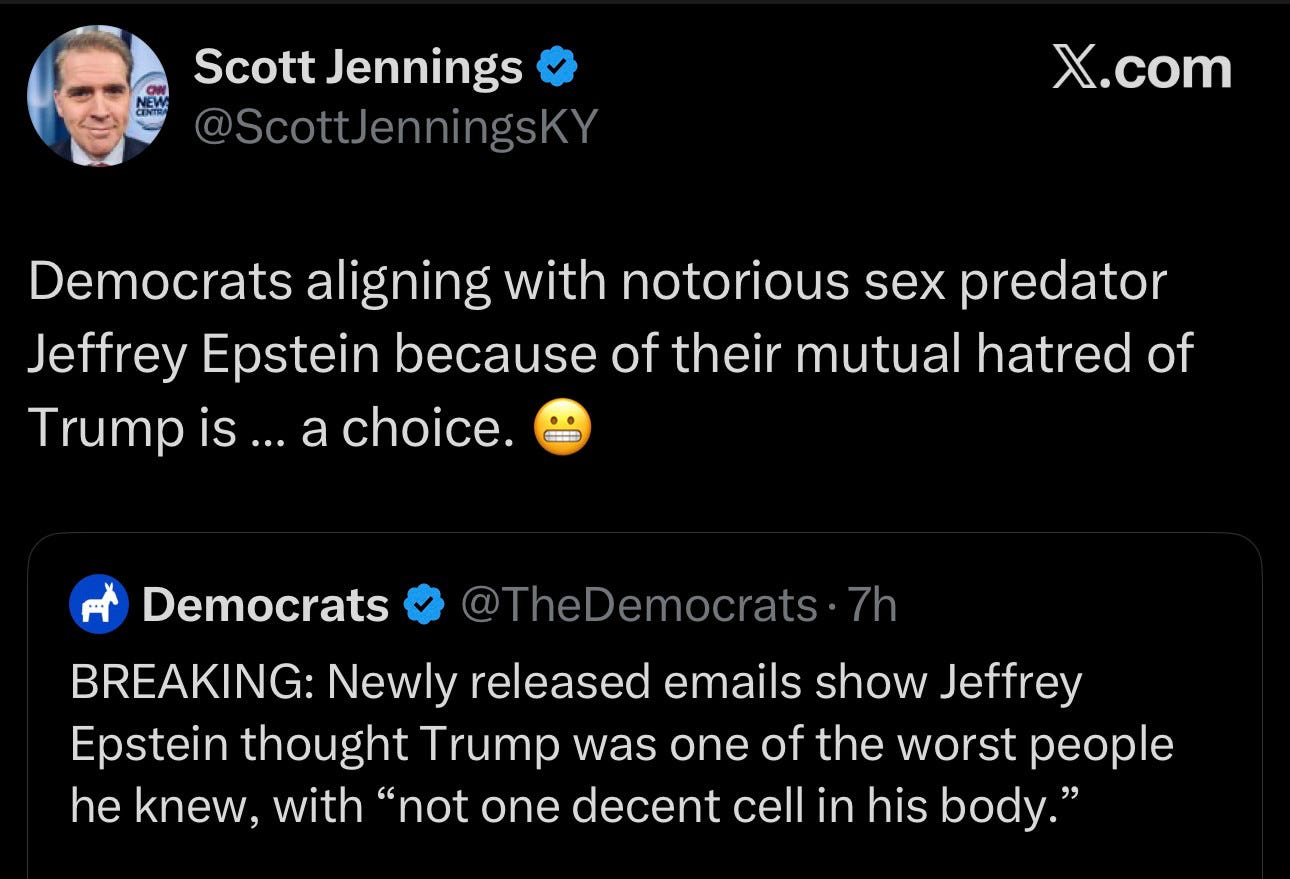Click the grimacing face emoji
The height and width of the screenshot is (879, 1290).
tap(563, 429)
